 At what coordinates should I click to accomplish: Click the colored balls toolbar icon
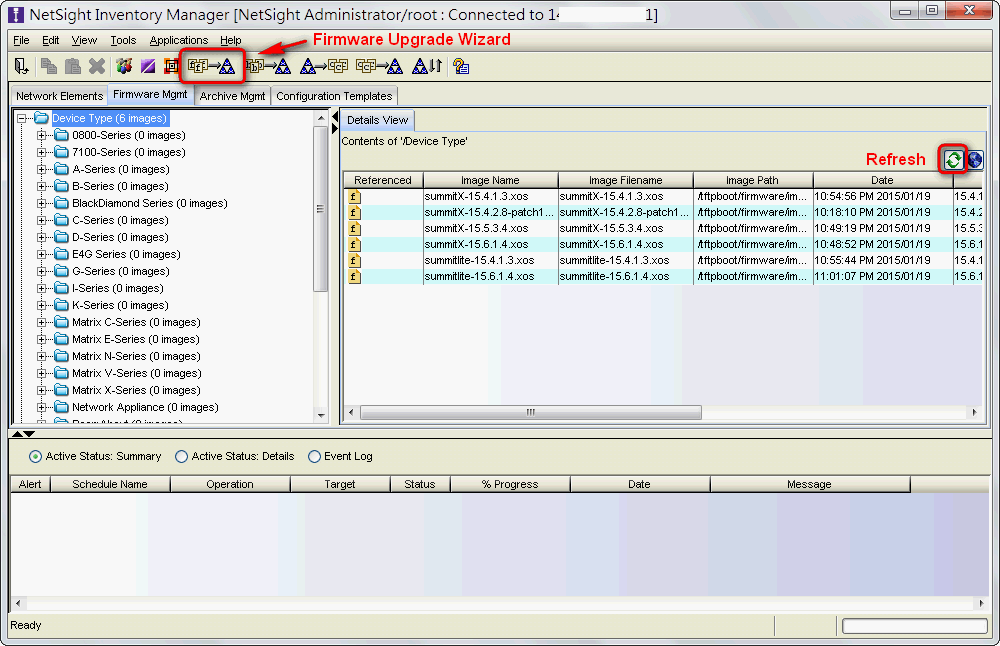click(x=124, y=66)
